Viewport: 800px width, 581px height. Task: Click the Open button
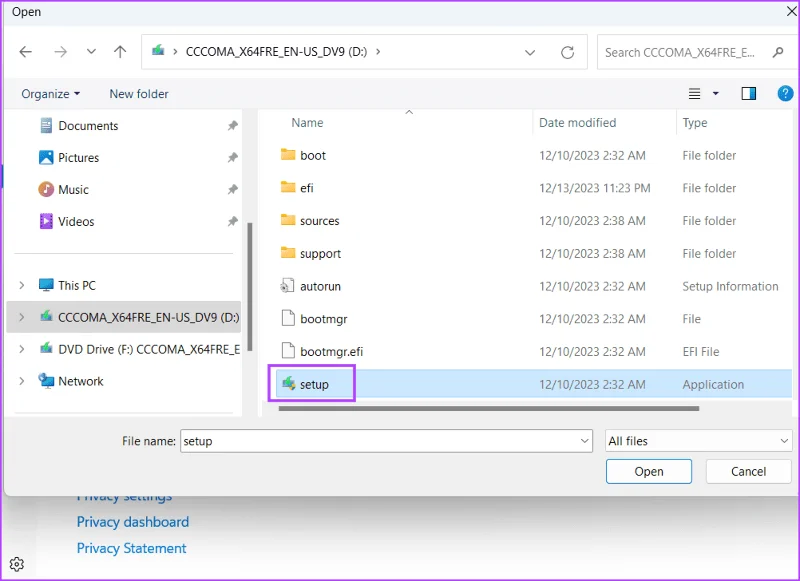coord(648,471)
